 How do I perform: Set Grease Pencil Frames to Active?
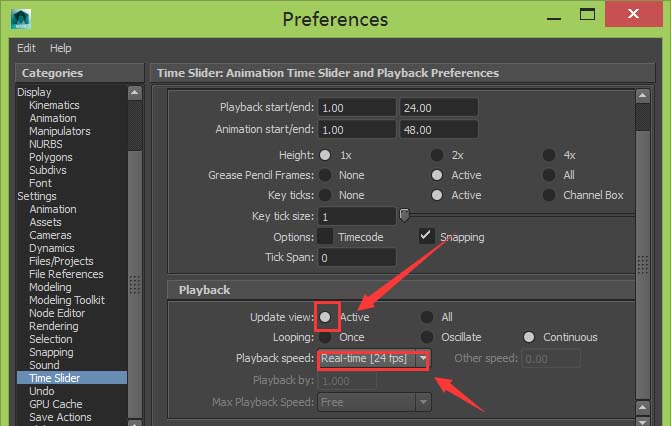(437, 175)
